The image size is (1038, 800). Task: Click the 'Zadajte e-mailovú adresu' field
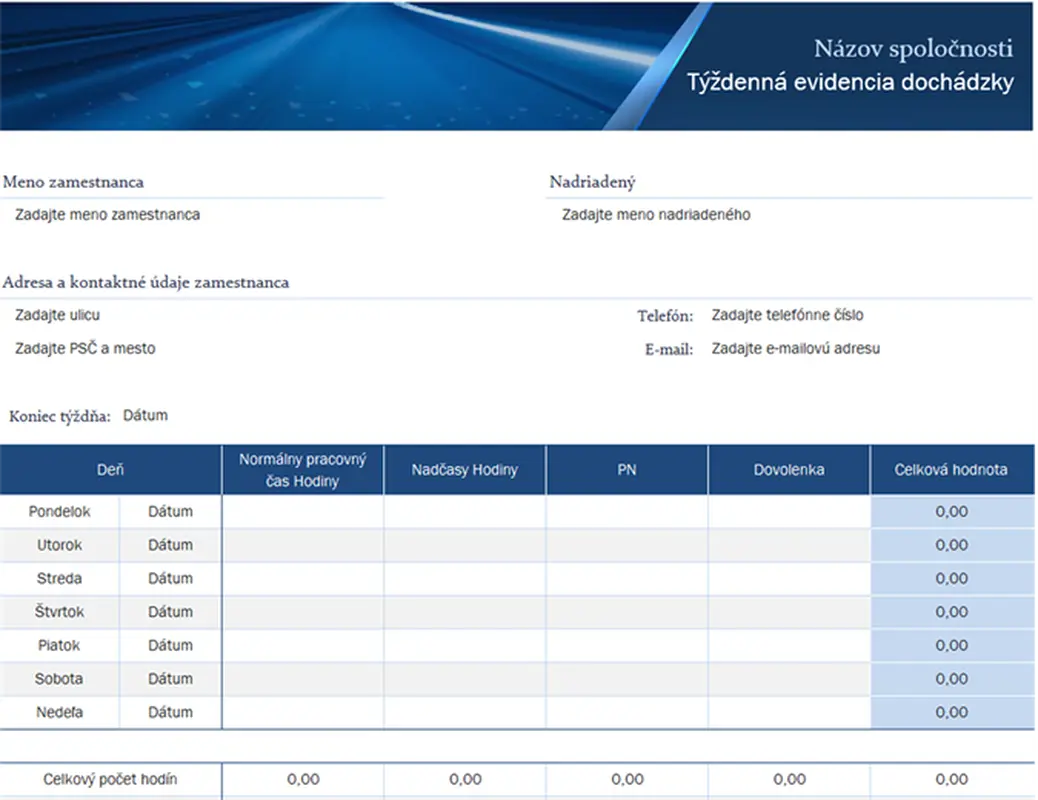point(796,348)
